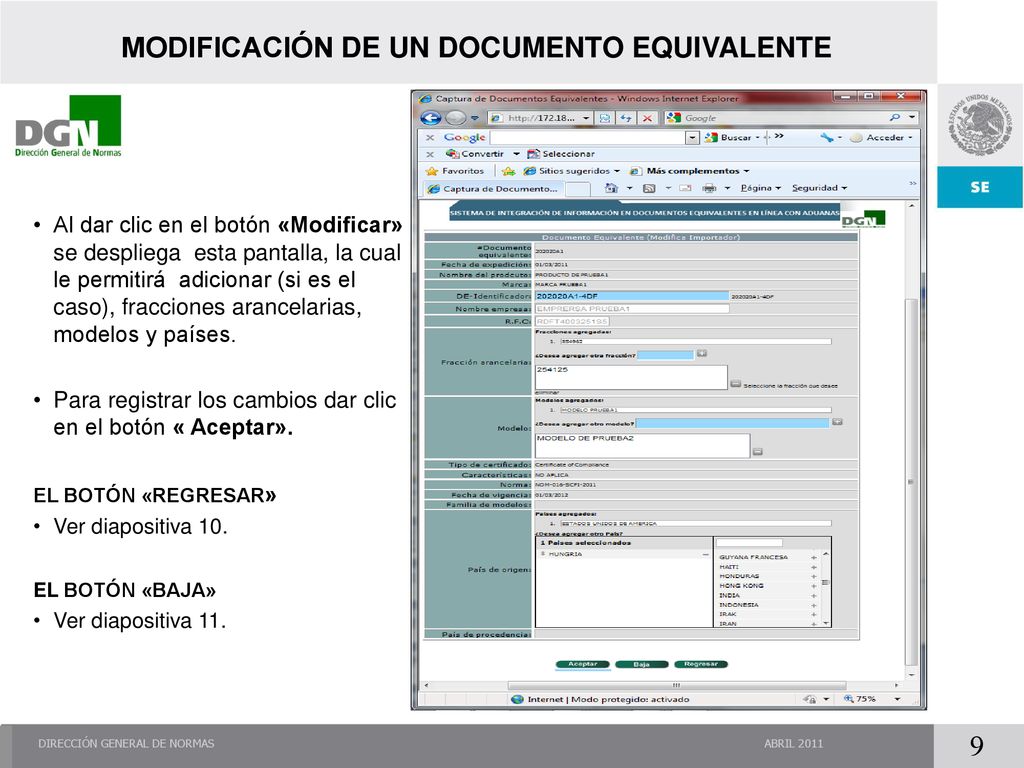Screen dimensions: 1024x768
Task: Click the new modelo blue input box
Action: (x=732, y=423)
